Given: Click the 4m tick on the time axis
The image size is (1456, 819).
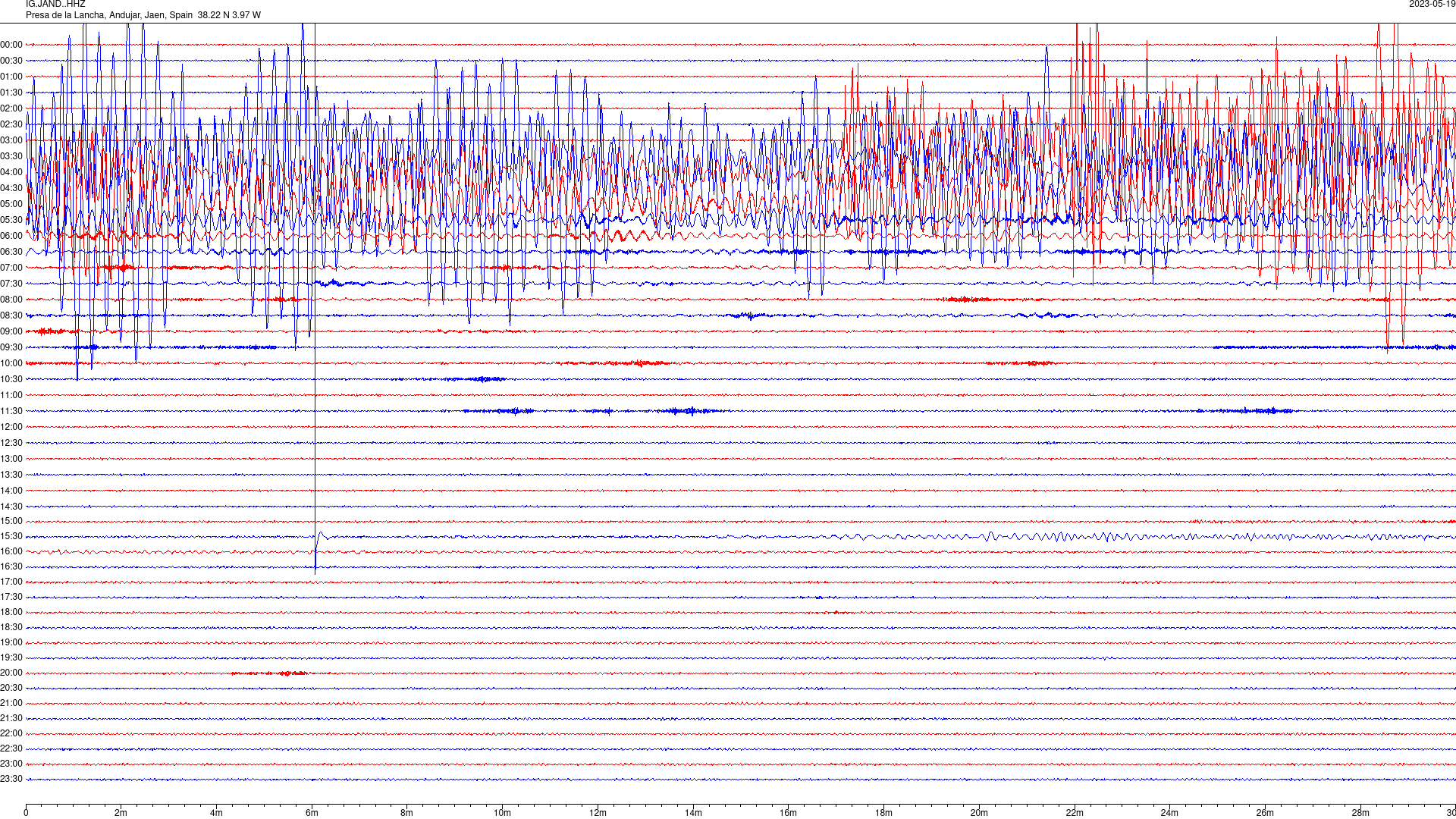Looking at the screenshot, I should pos(216,813).
